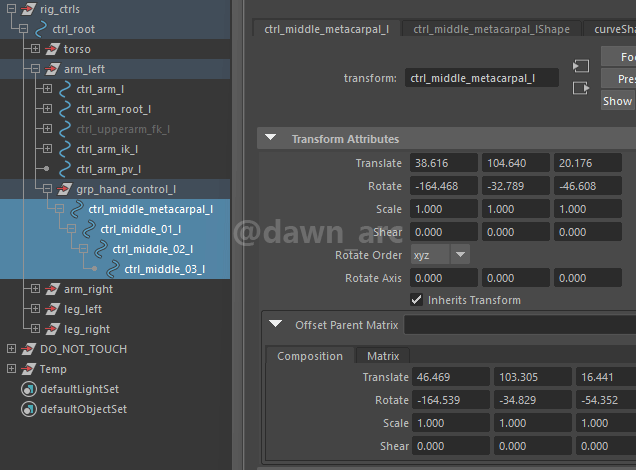Screen dimensions: 636x470
Task: Select ctrl_middle_02_l in the outliner
Action: [x=153, y=249]
